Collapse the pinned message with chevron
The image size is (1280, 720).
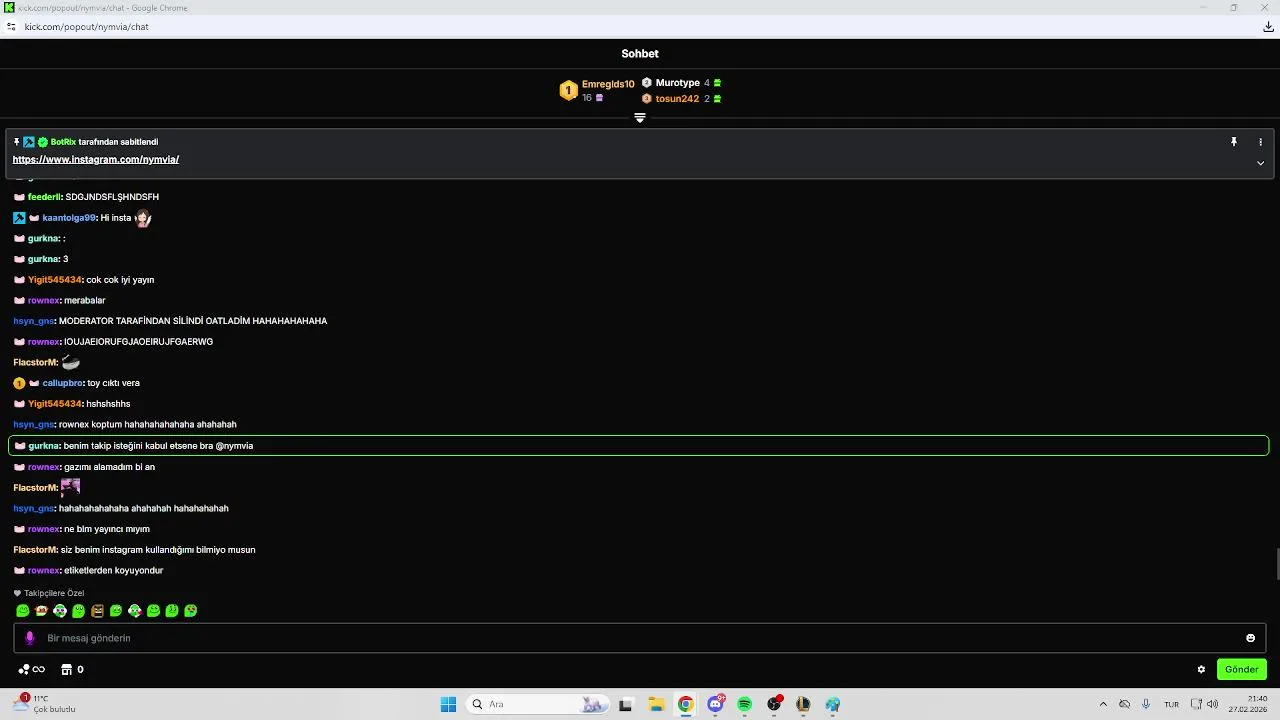[x=1260, y=163]
